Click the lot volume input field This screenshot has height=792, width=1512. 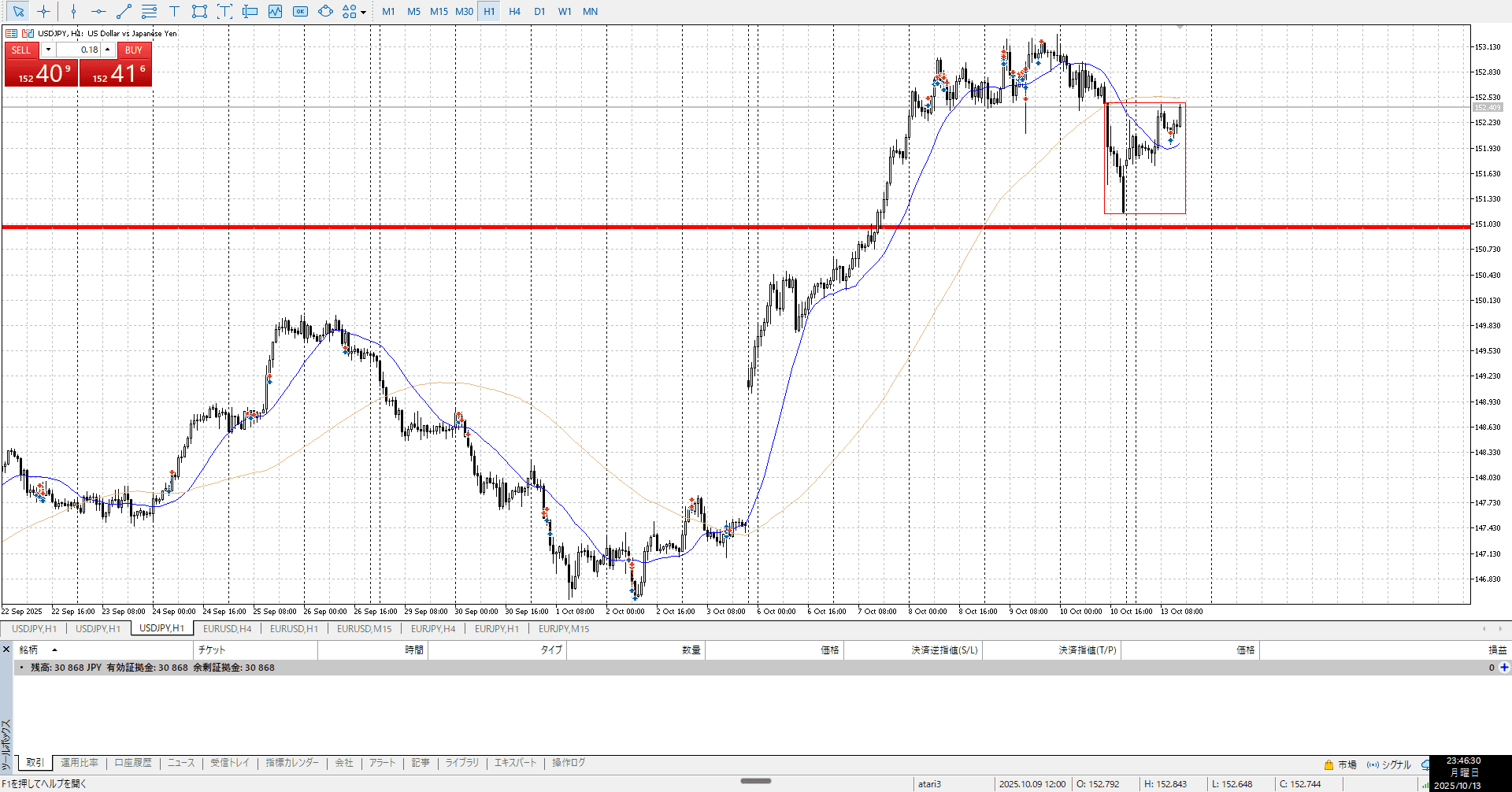point(79,50)
